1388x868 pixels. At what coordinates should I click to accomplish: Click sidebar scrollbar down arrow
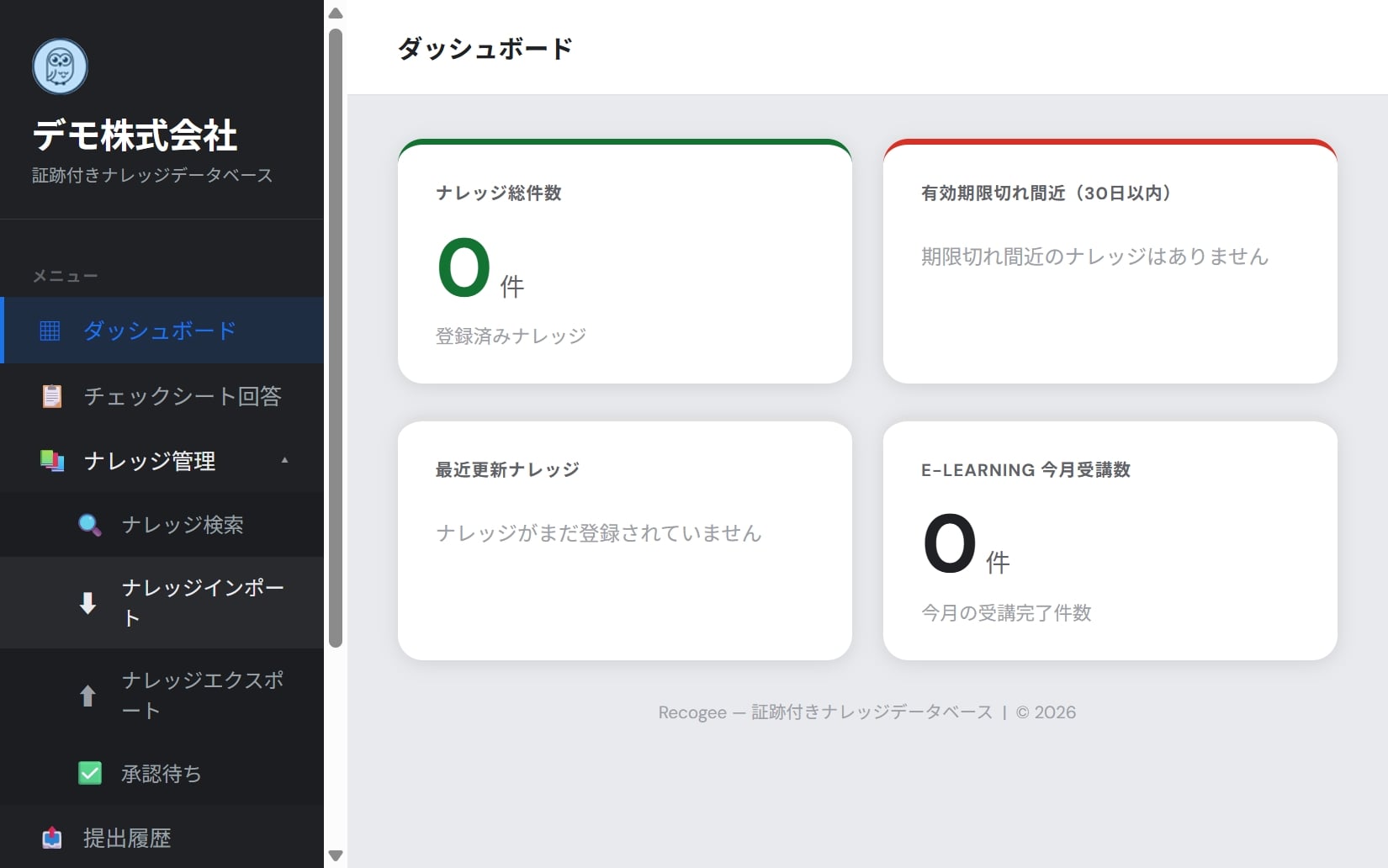tap(336, 855)
